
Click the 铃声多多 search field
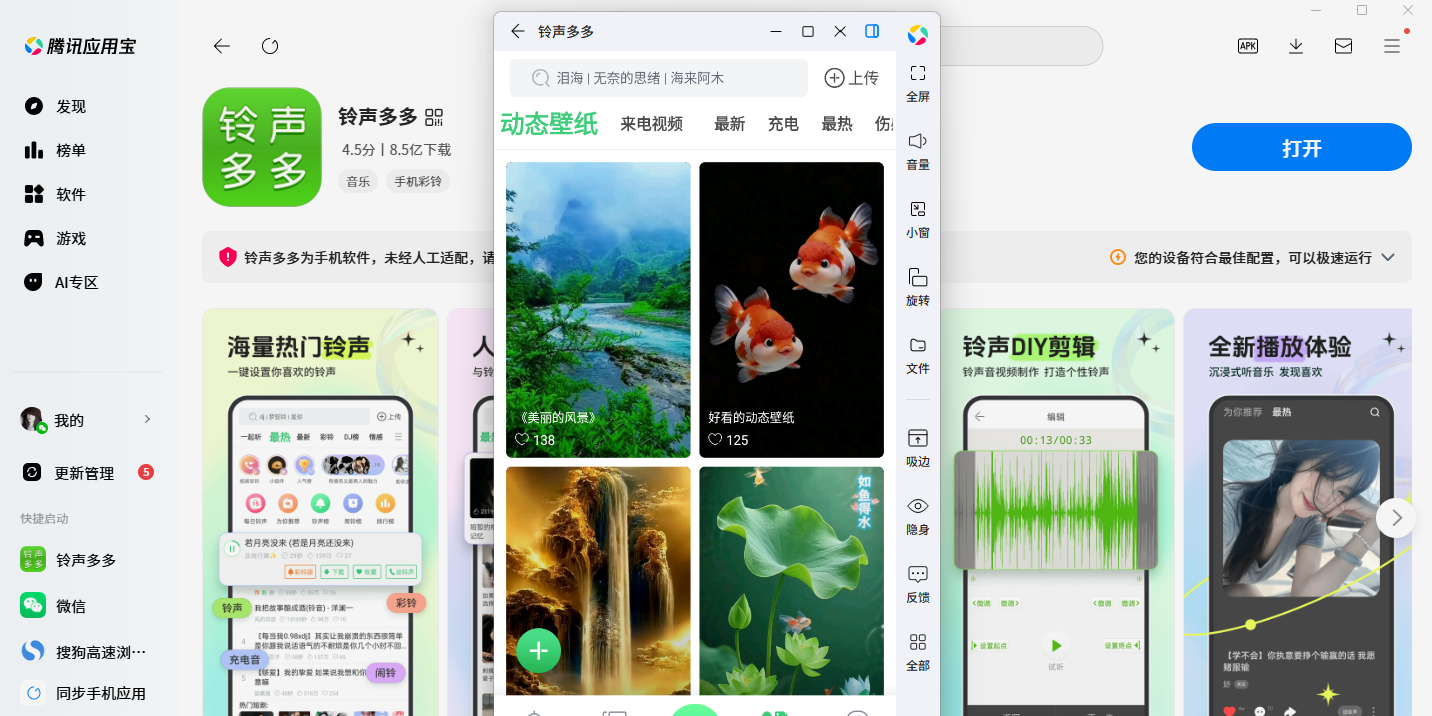pos(659,78)
